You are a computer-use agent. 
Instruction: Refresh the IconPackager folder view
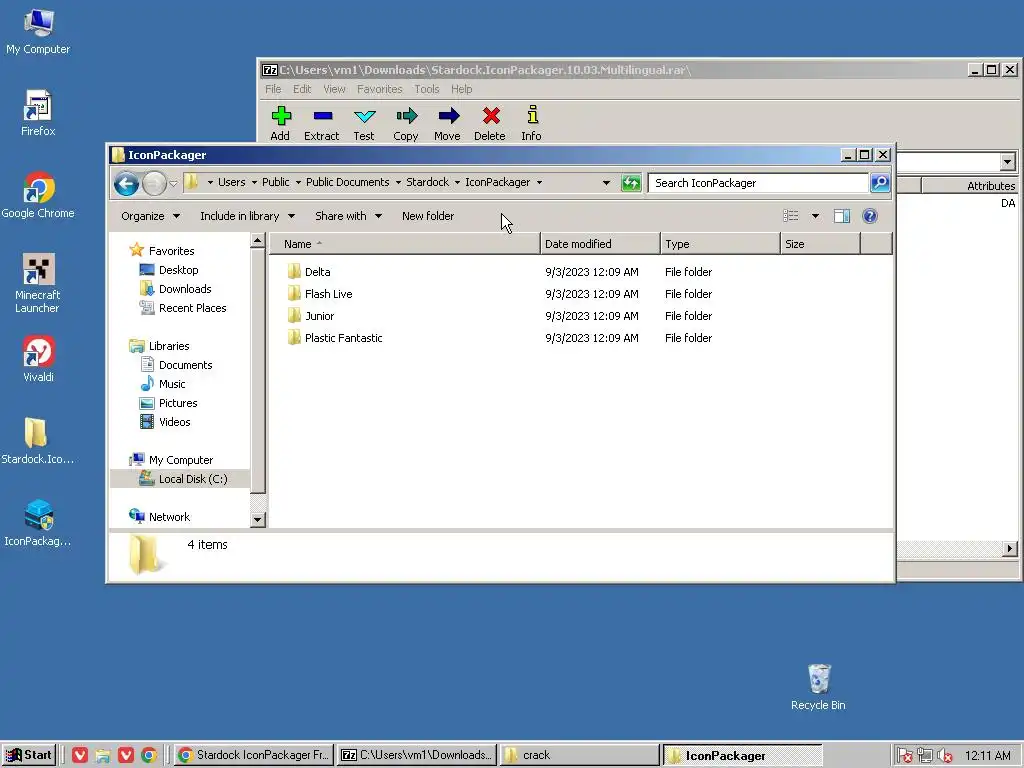631,183
